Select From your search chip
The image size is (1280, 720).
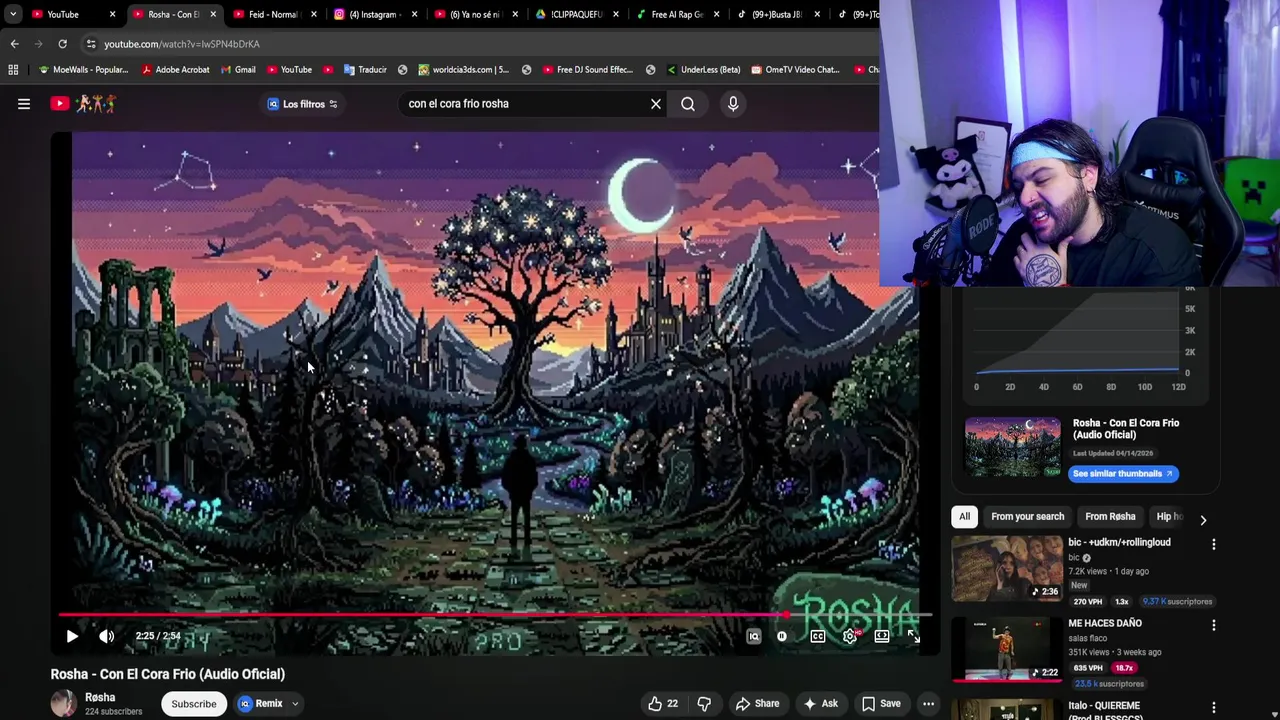coord(1027,517)
